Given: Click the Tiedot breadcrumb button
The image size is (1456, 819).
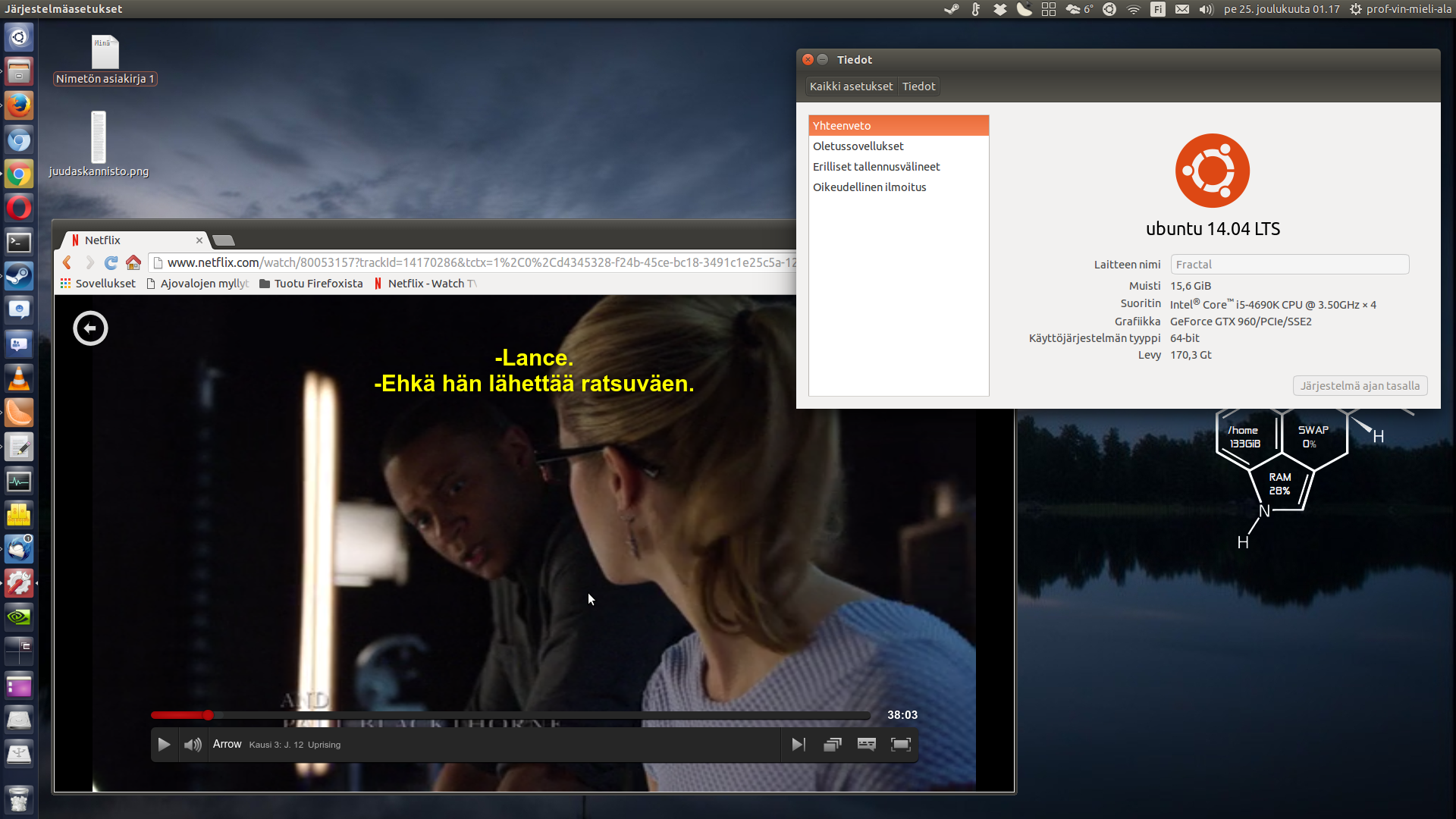Looking at the screenshot, I should click(918, 86).
